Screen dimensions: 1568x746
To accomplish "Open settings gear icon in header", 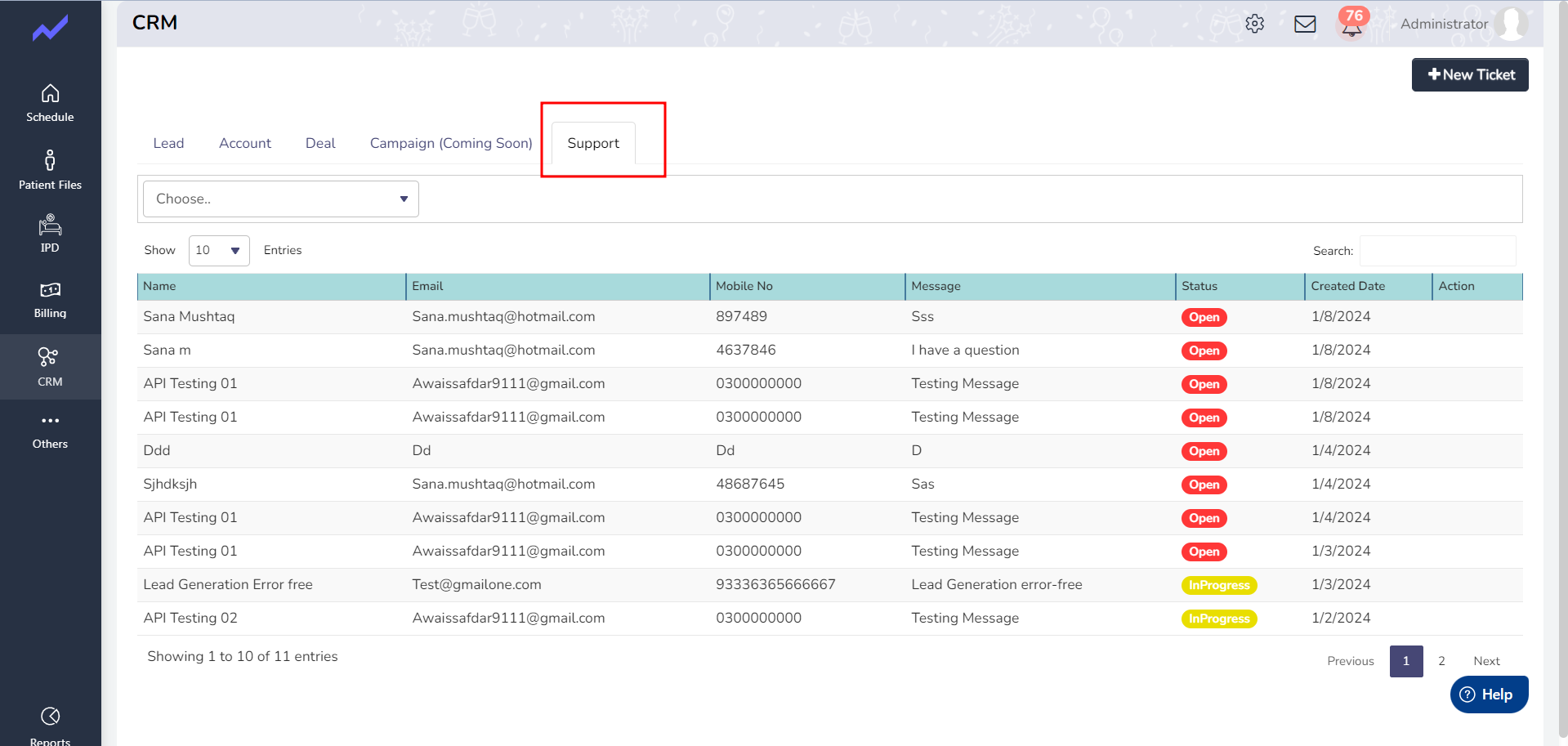I will pyautogui.click(x=1255, y=24).
